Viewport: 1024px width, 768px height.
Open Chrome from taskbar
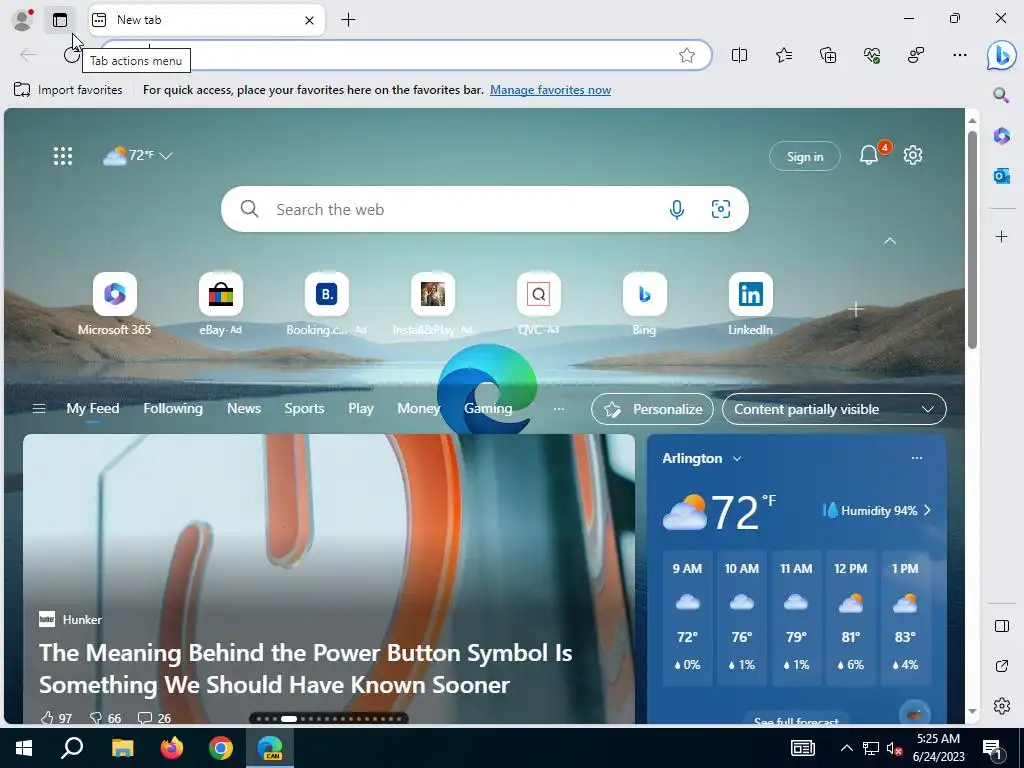(221, 748)
